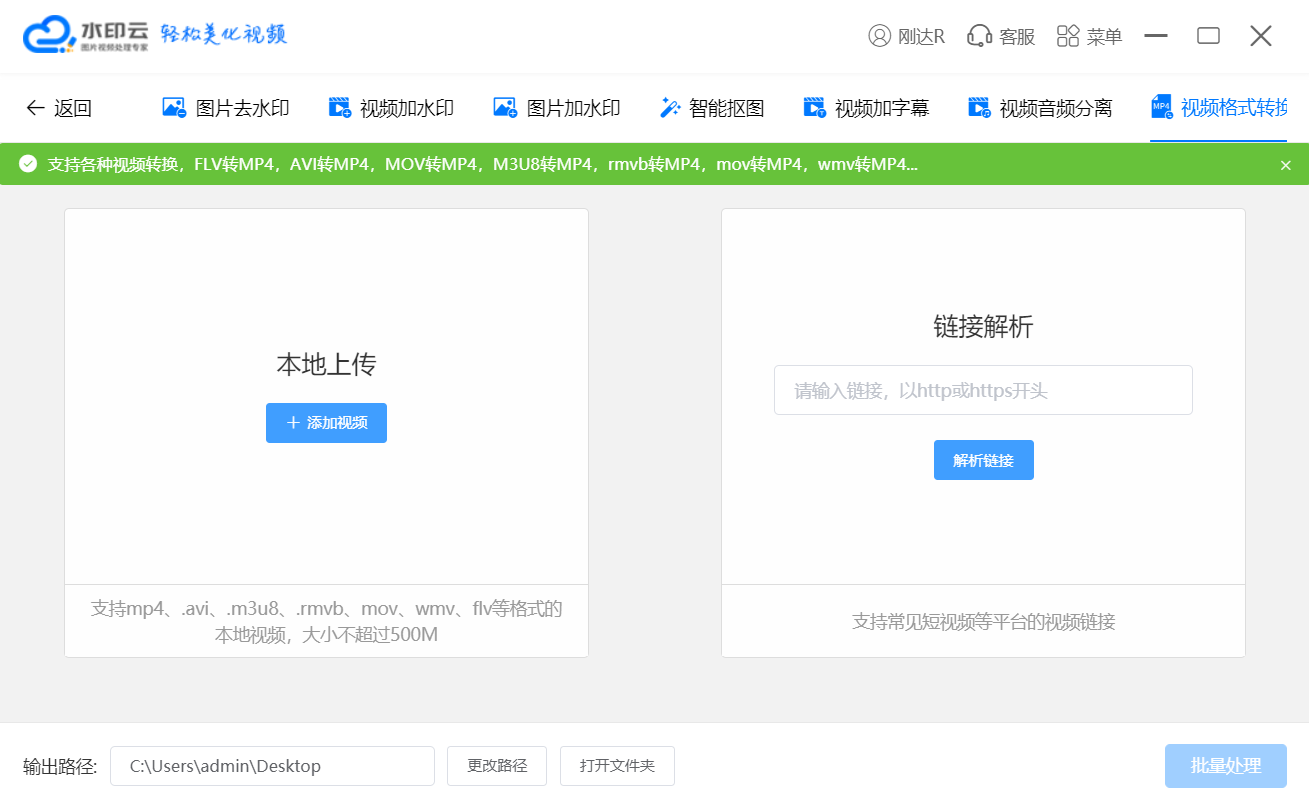Open the 视频加字幕 feature
Image resolution: width=1309 pixels, height=807 pixels.
point(866,108)
